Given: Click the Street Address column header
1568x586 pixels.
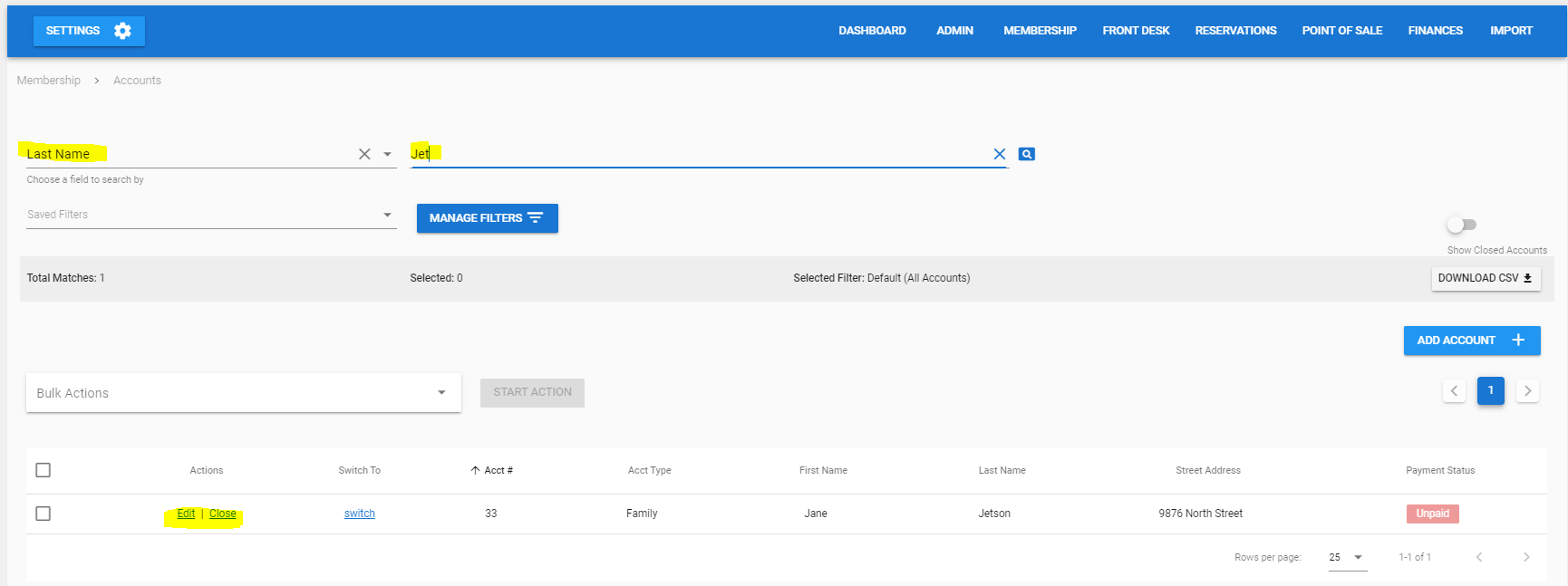Looking at the screenshot, I should click(1208, 470).
